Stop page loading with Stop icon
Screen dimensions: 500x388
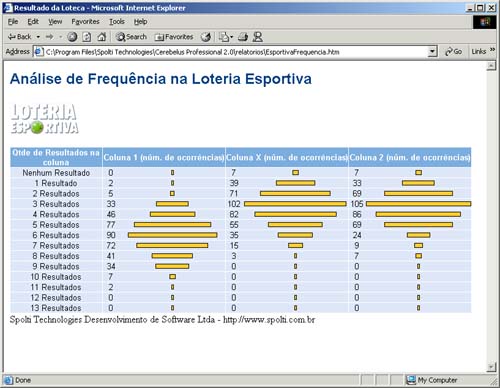coord(72,37)
